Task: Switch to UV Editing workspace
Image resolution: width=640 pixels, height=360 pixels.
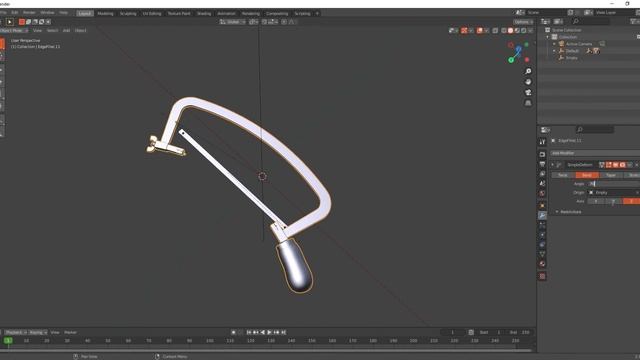Action: point(152,13)
